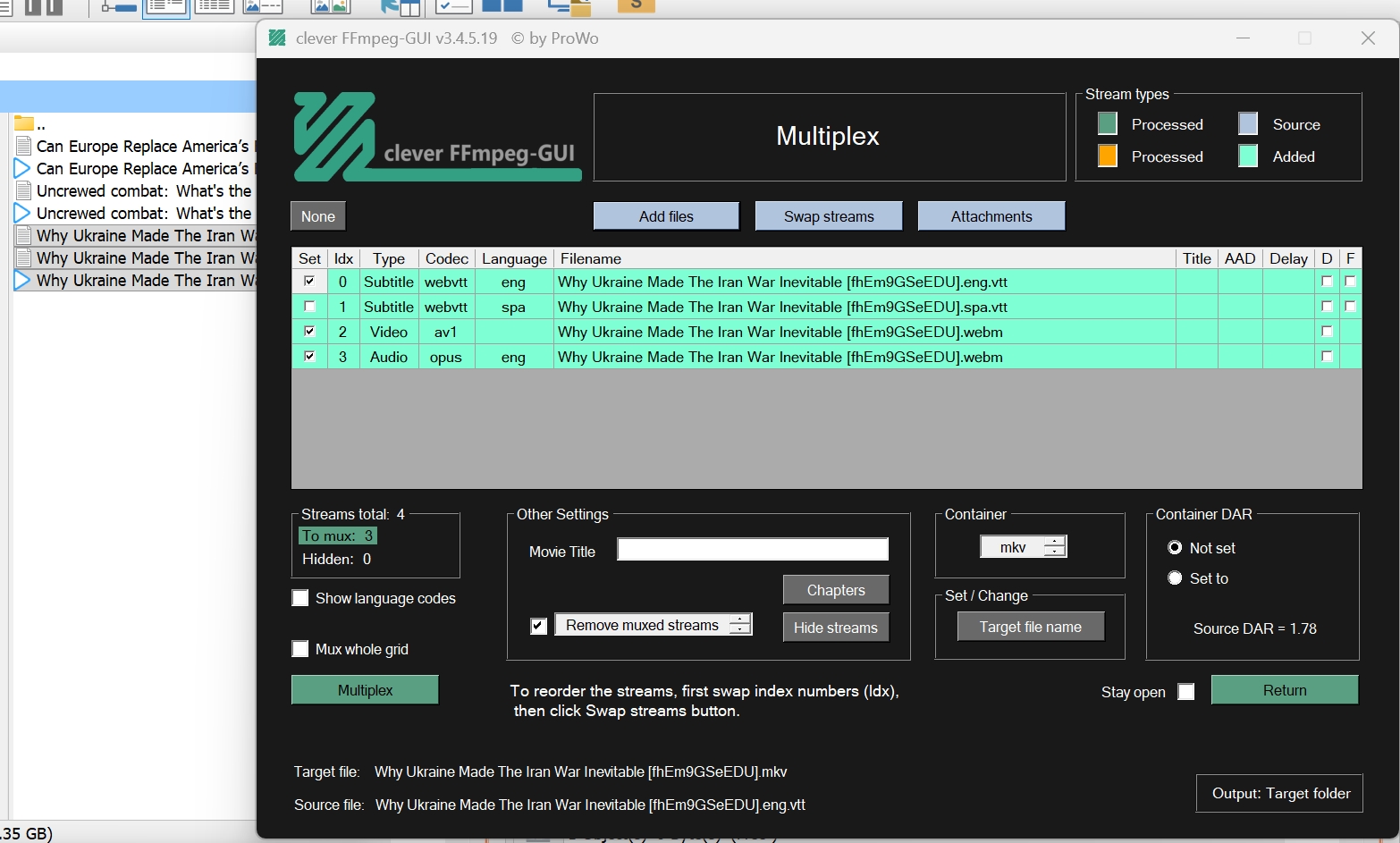Tick the D checkbox on the Audio opus row
Screen dimensions: 1400x843
pyautogui.click(x=1327, y=357)
